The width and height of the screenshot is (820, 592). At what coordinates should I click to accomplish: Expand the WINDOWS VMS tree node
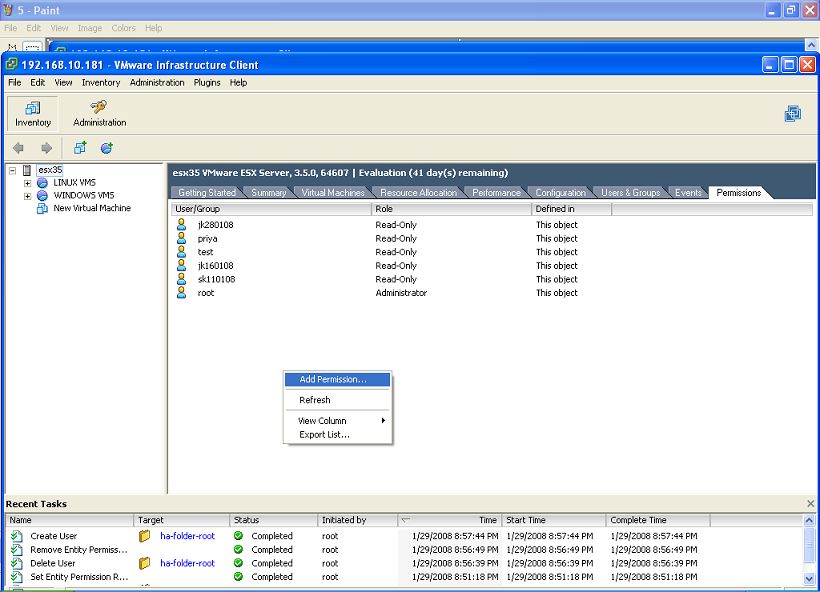coord(27,196)
